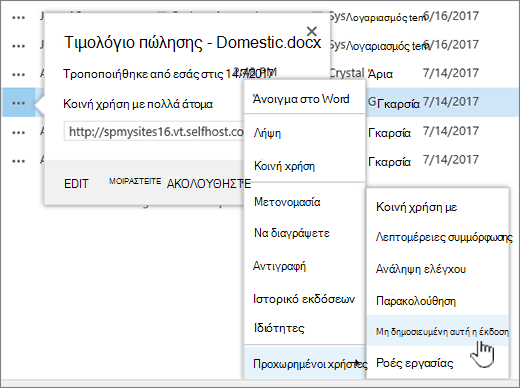The height and width of the screenshot is (388, 520).
Task: Click ΑΚΟΛΟΥΘΗΣΤΕ in the callout footer
Action: click(x=209, y=184)
